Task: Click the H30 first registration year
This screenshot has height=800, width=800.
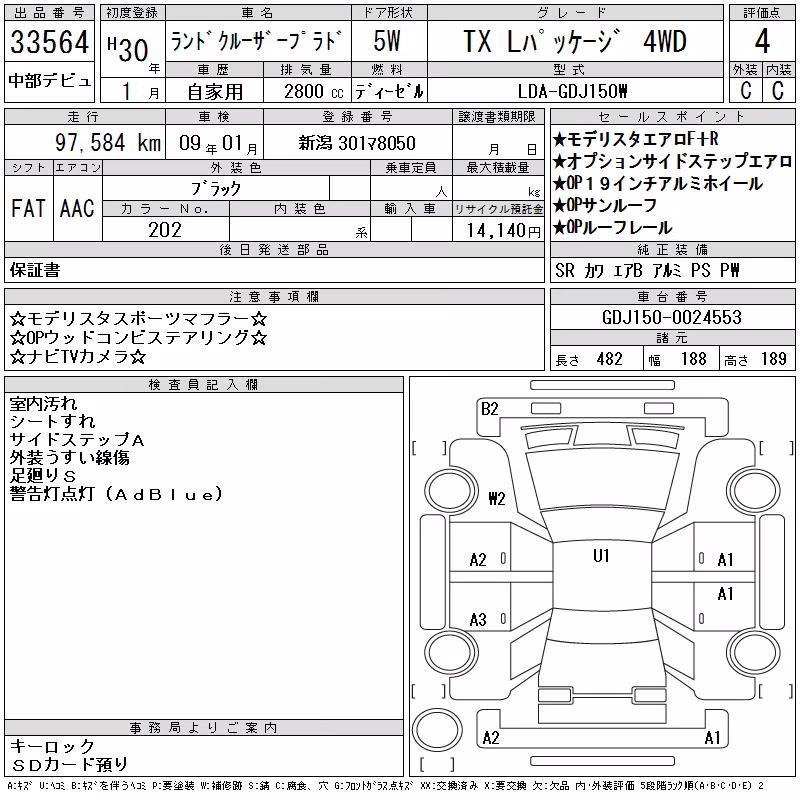Action: (128, 50)
